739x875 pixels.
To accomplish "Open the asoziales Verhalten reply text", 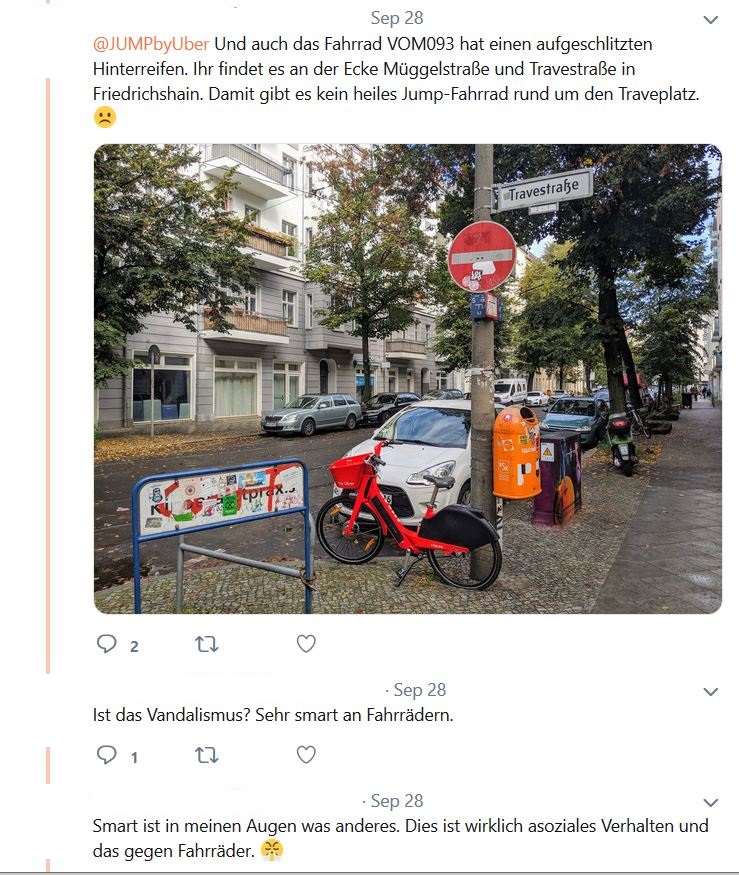I will (x=400, y=838).
